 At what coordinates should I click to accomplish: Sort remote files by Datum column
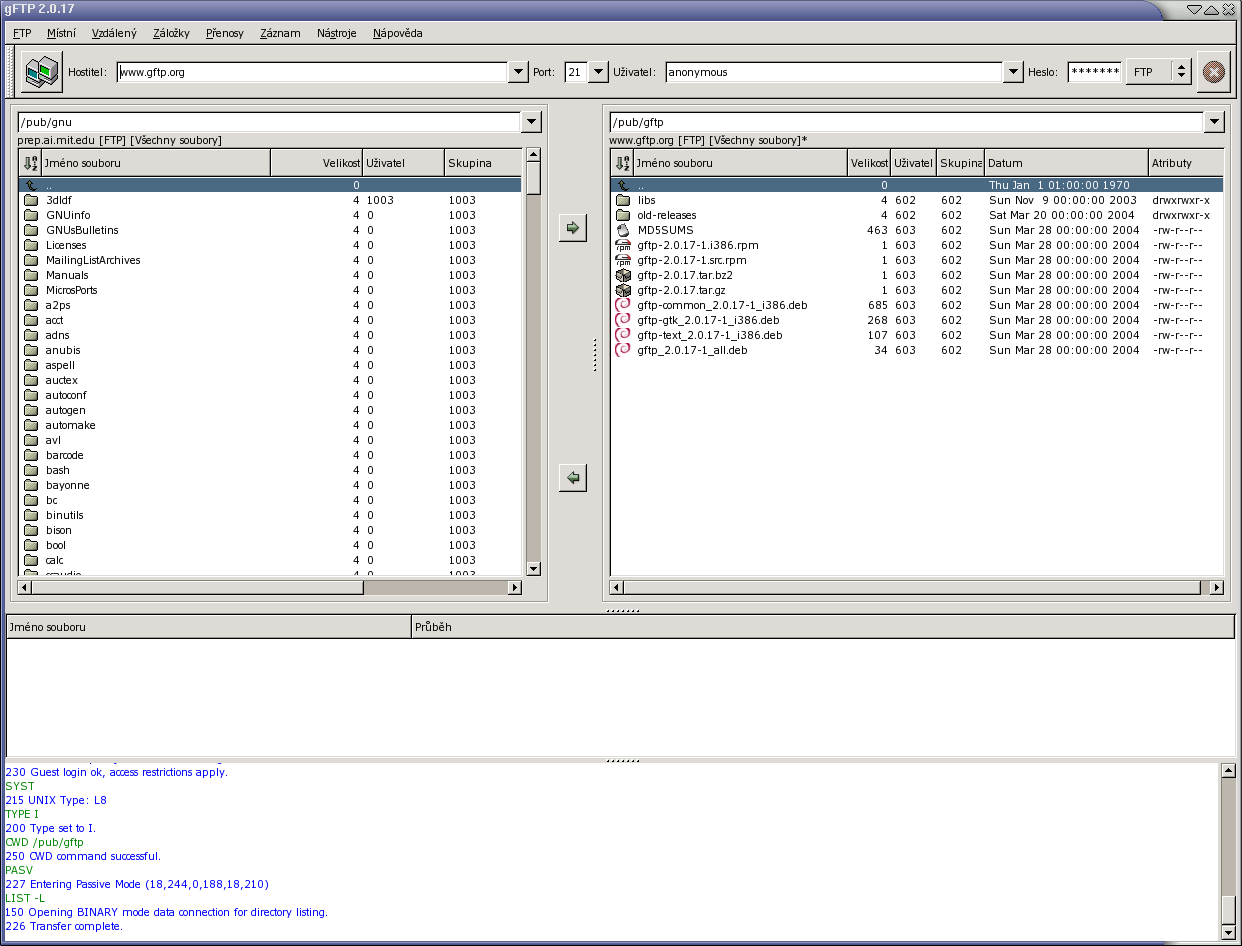pyautogui.click(x=1067, y=163)
